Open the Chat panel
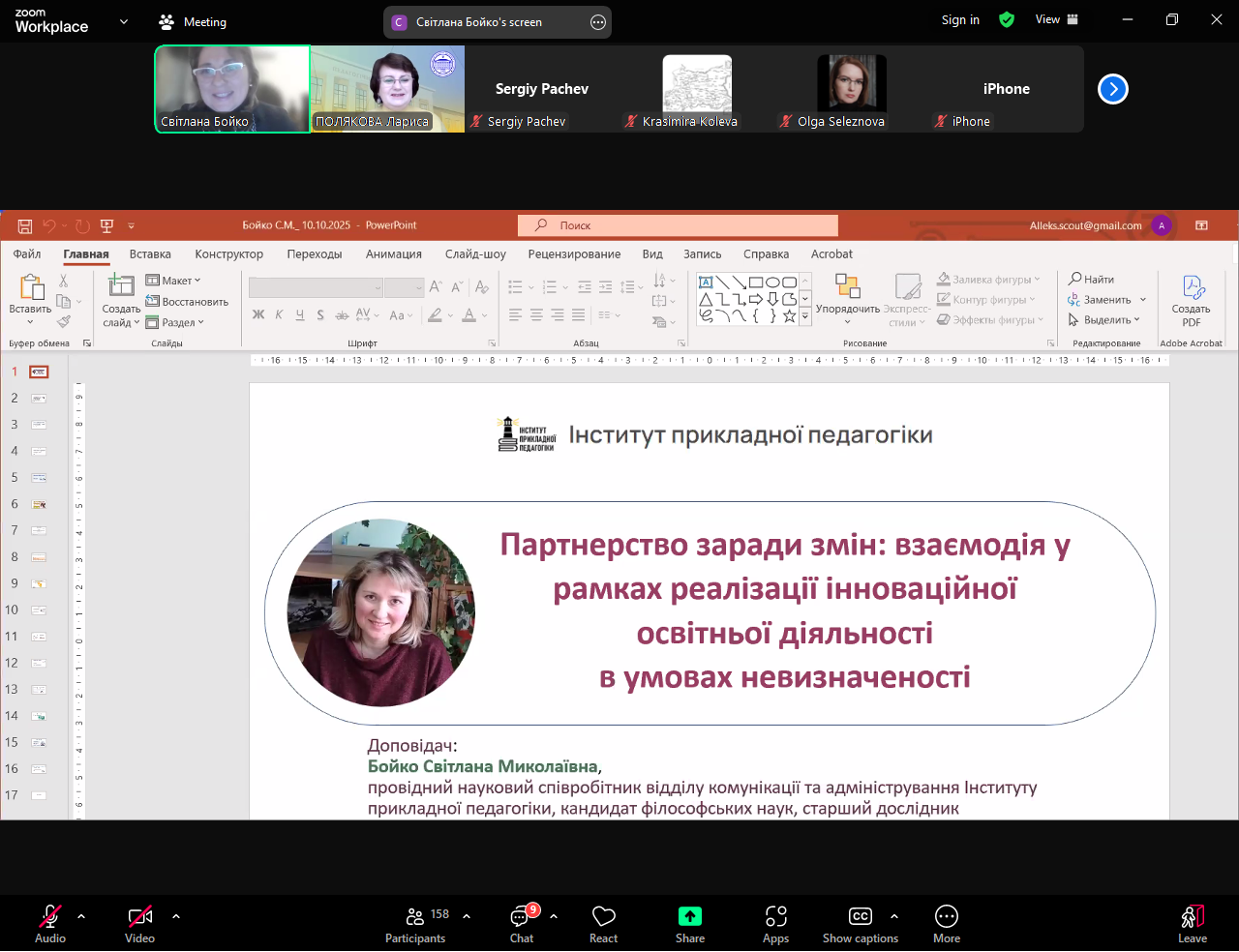Screen dimensions: 1239x952 pyautogui.click(x=523, y=923)
